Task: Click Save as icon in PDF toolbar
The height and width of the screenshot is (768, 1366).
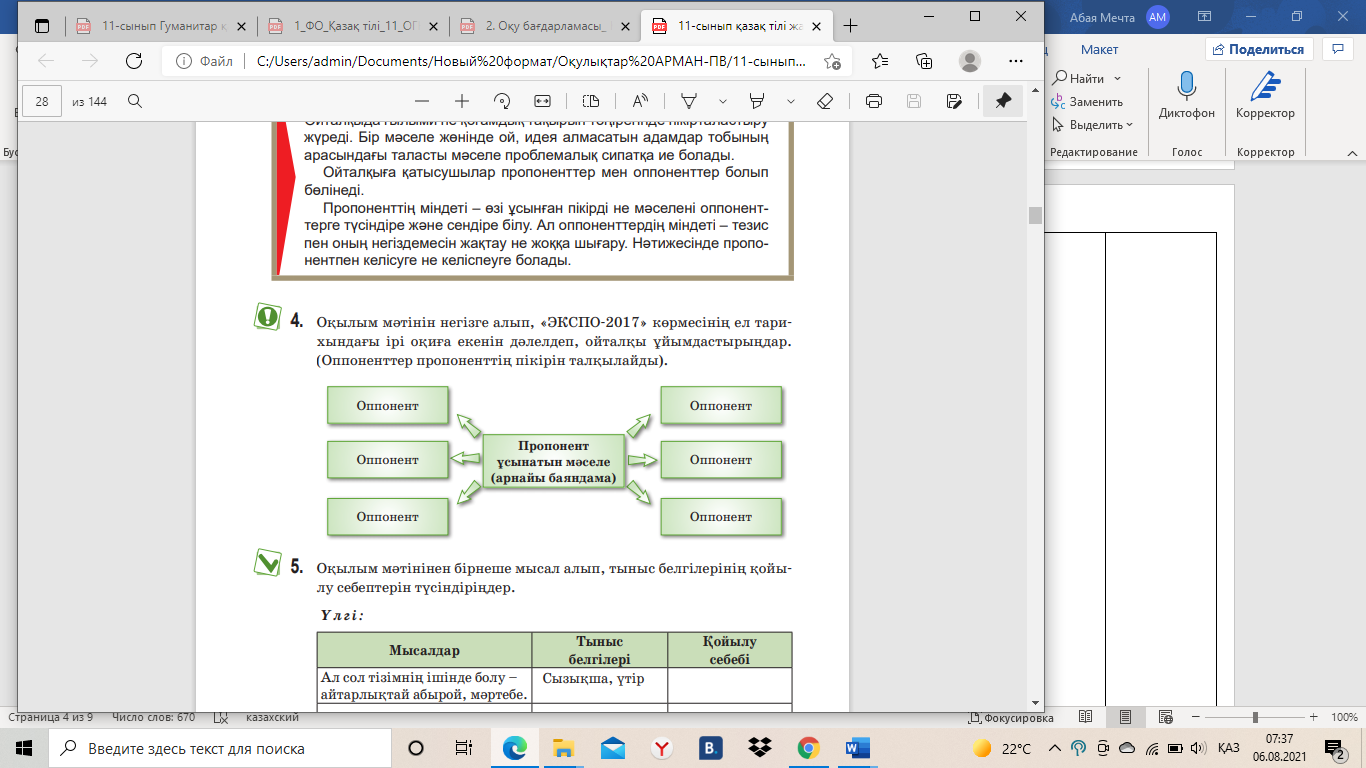Action: point(954,101)
